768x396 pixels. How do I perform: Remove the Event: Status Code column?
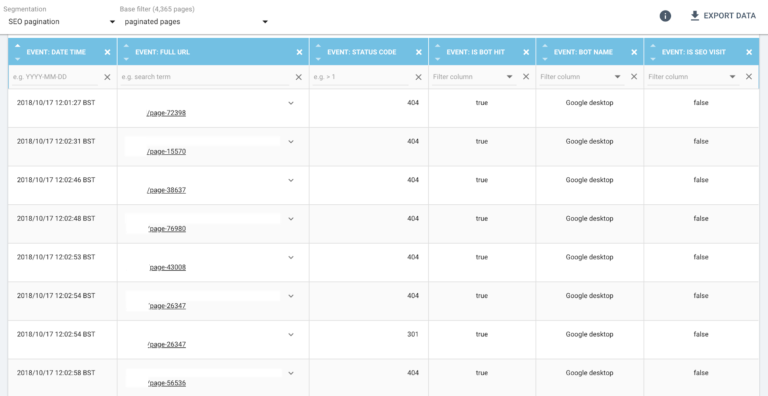tap(419, 52)
